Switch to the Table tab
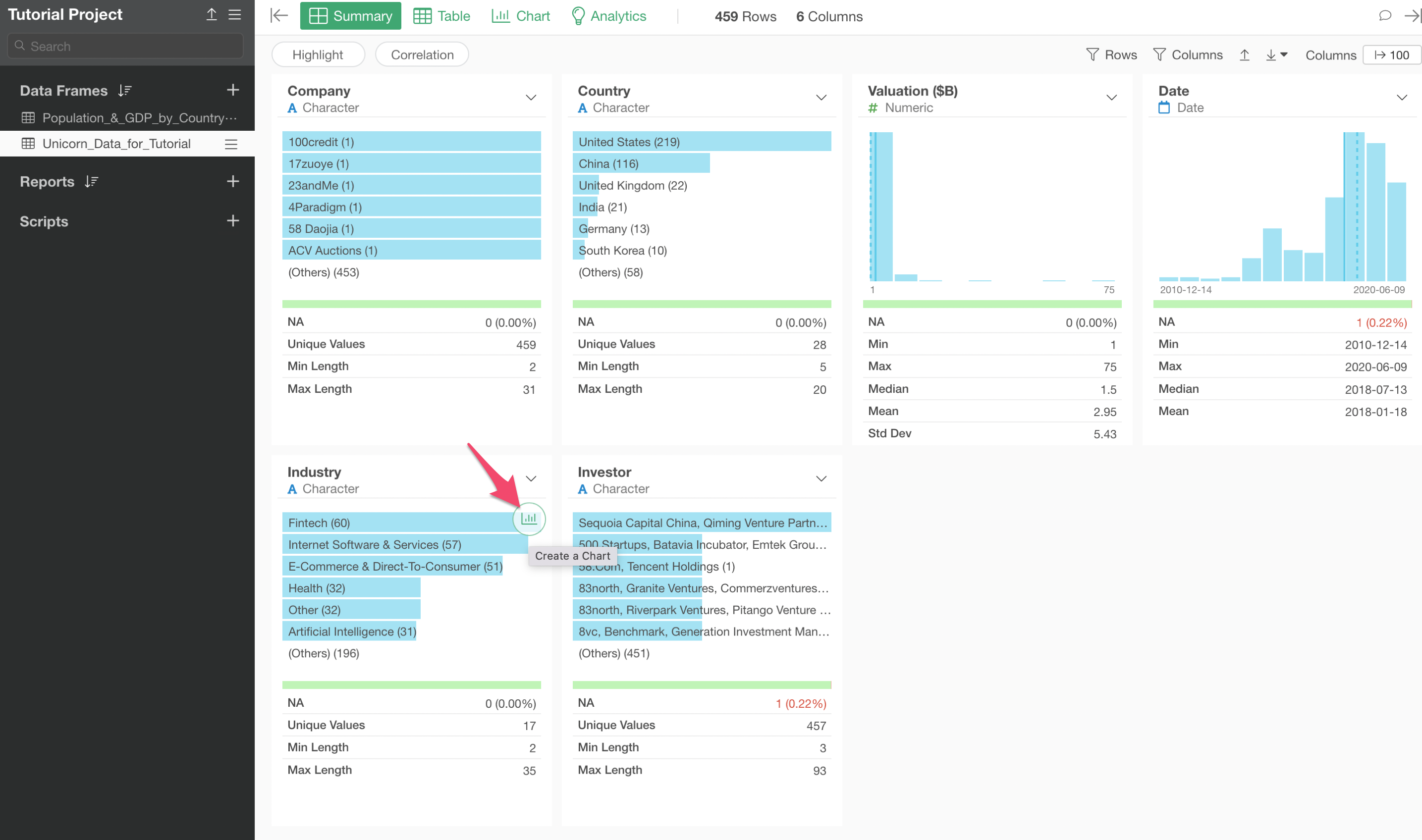The image size is (1422, 840). pos(441,16)
